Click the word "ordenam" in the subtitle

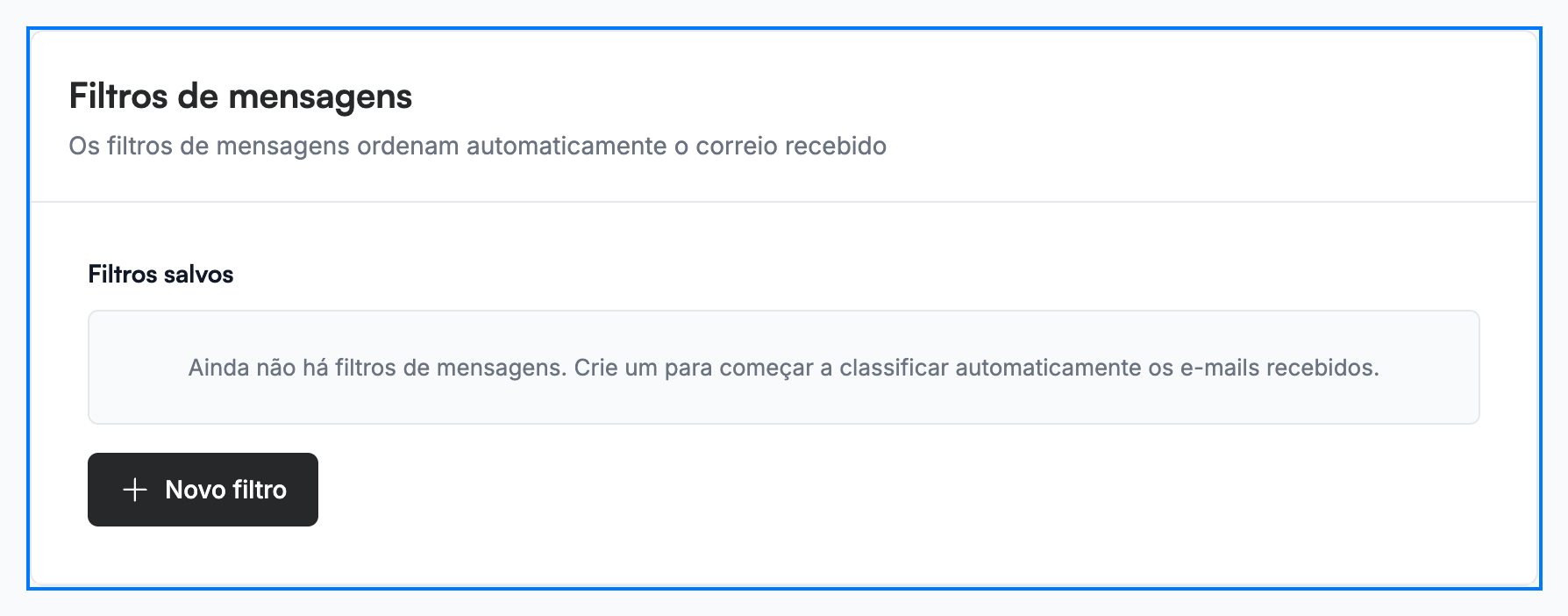coord(408,146)
